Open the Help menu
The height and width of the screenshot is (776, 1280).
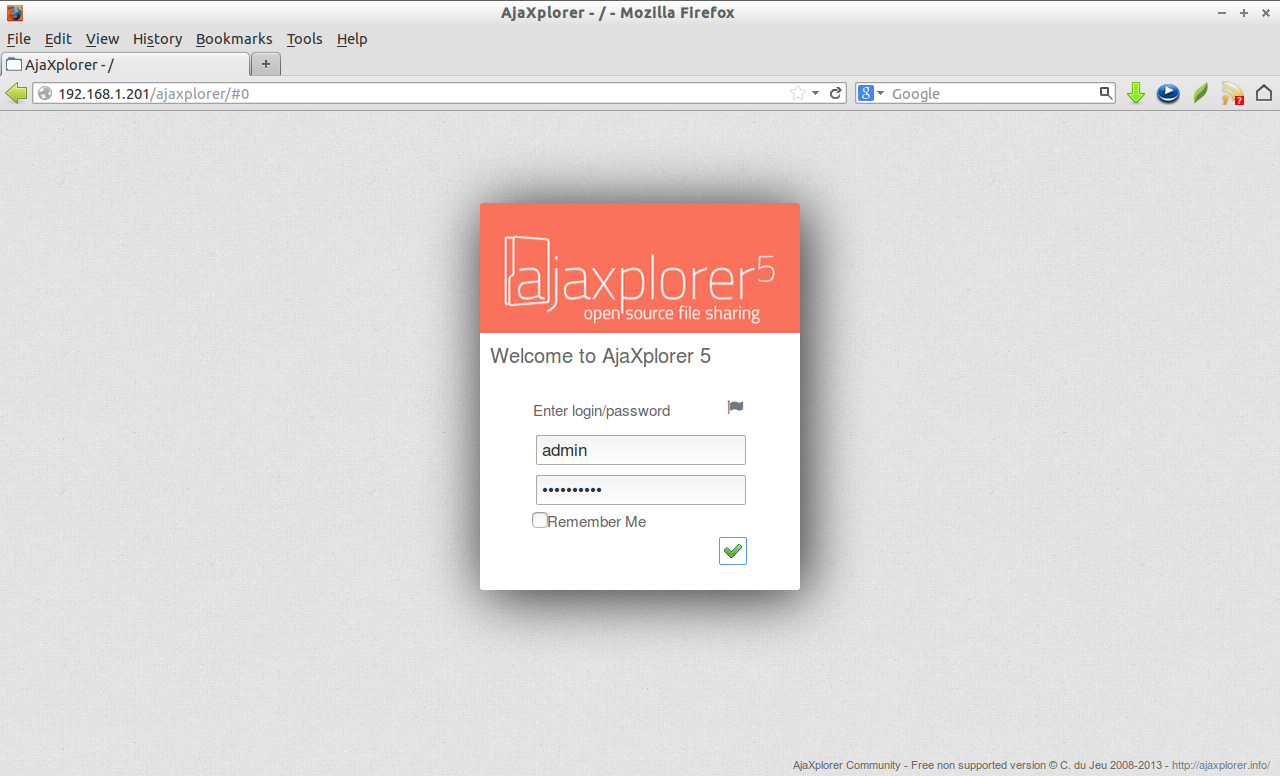pyautogui.click(x=352, y=39)
